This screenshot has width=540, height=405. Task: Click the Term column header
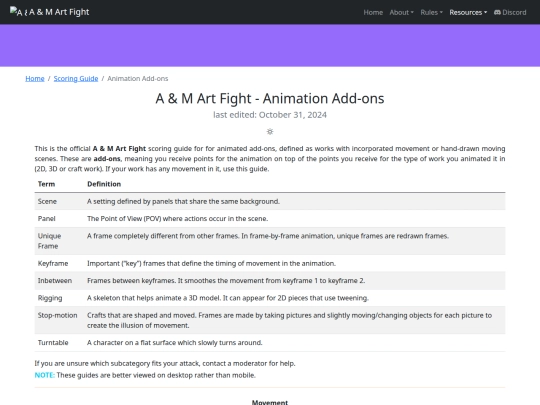(46, 184)
